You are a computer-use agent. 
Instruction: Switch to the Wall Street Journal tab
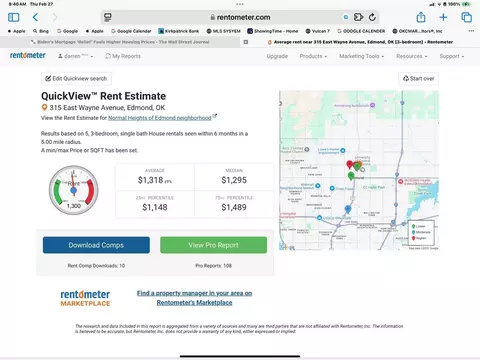click(x=120, y=42)
